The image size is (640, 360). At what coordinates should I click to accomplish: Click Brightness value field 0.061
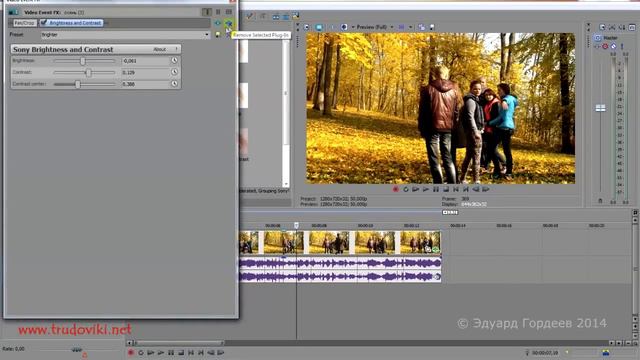(x=146, y=61)
